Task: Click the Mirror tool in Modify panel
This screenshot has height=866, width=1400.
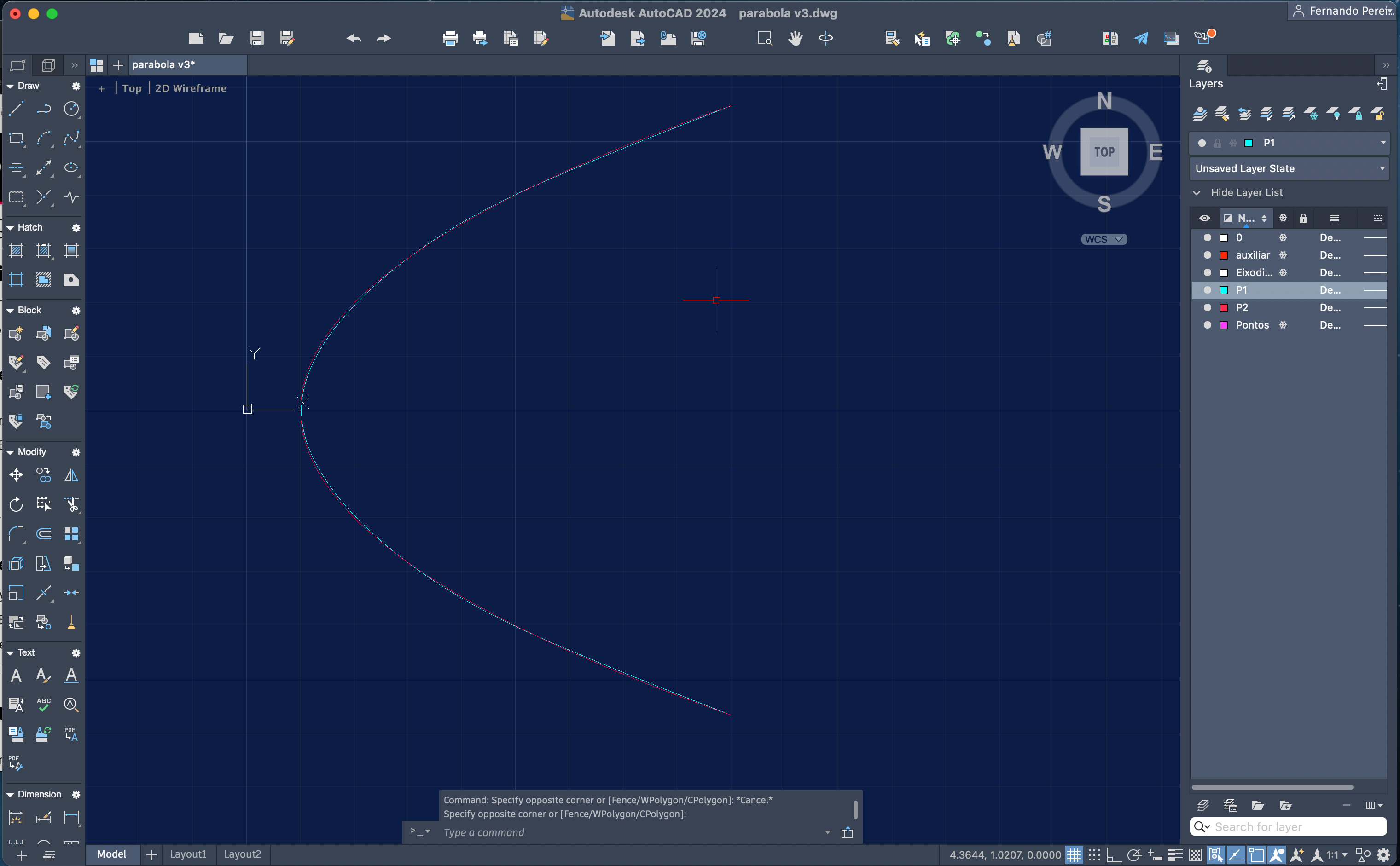Action: (71, 475)
